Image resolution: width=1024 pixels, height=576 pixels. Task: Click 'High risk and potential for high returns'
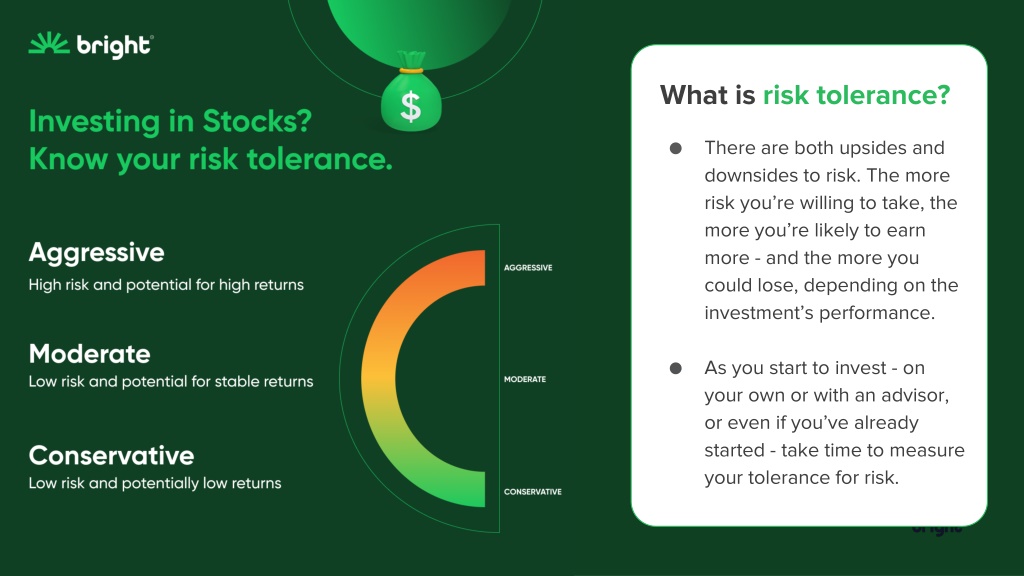166,285
